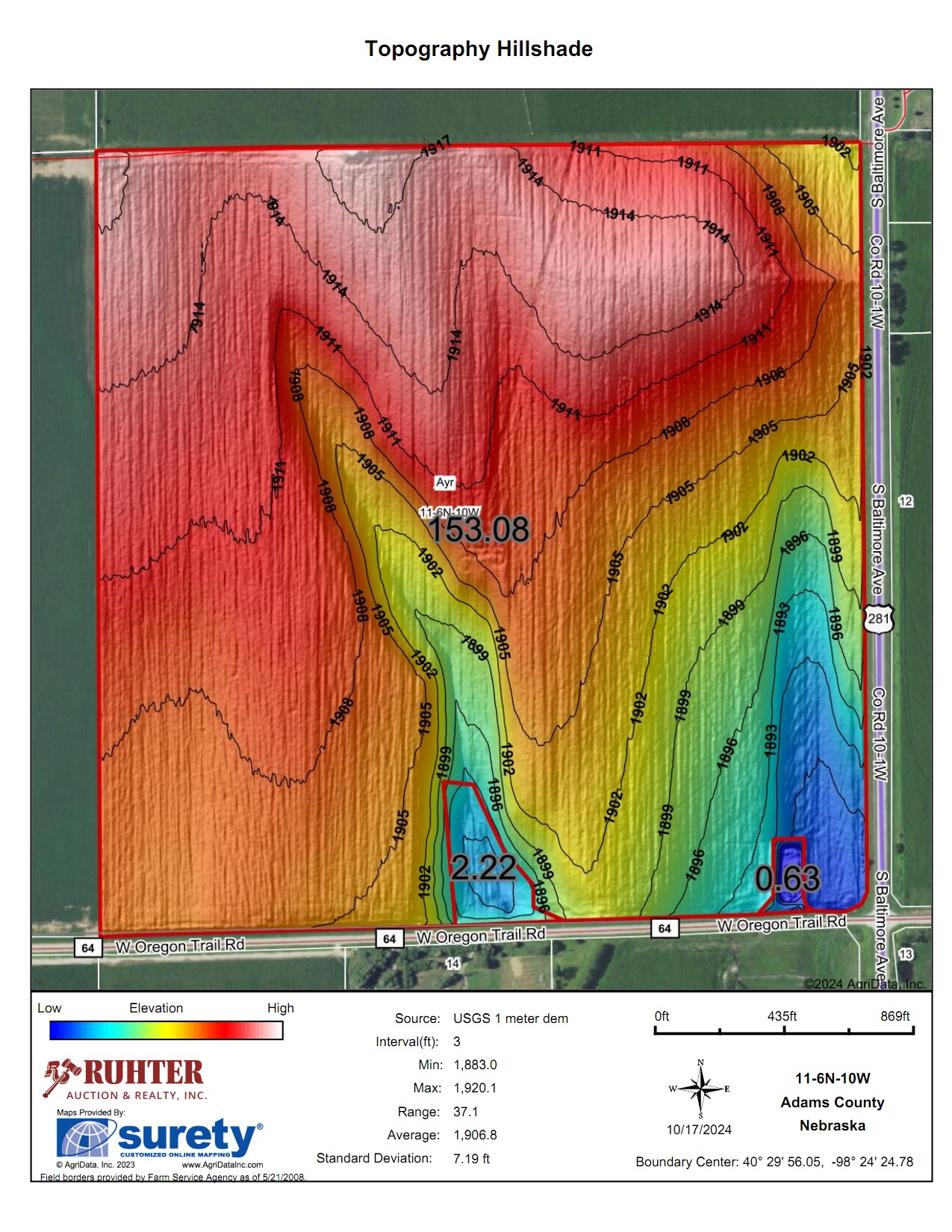Image resolution: width=952 pixels, height=1232 pixels.
Task: Click the 435ft scale bar label
Action: [782, 1016]
